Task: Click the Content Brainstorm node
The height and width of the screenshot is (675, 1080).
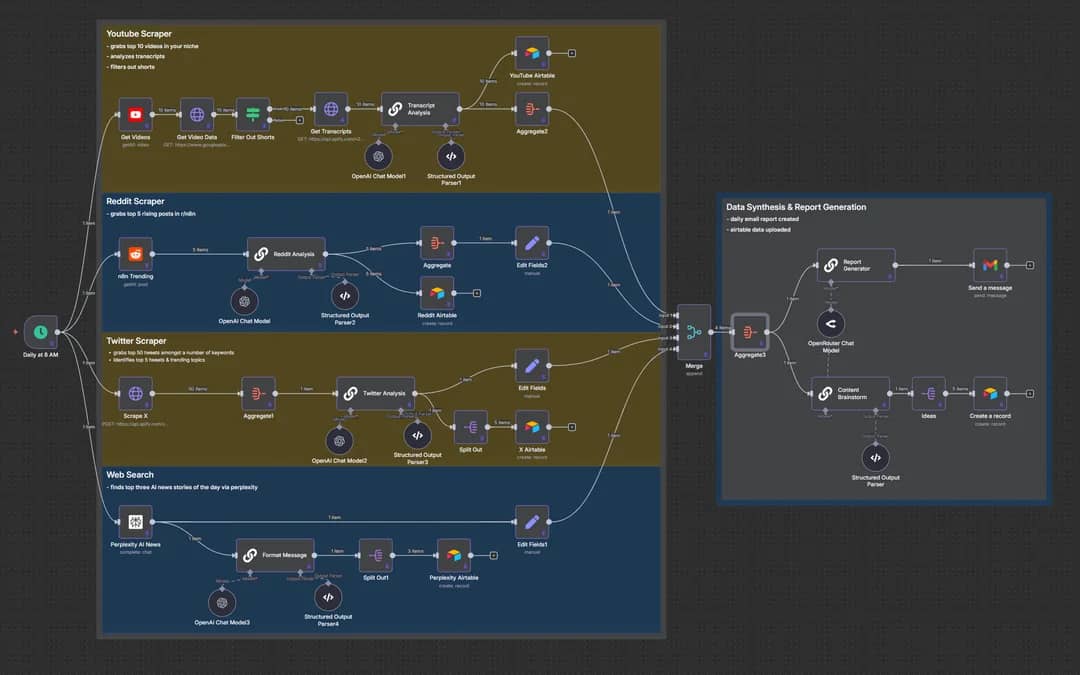Action: coord(849,393)
